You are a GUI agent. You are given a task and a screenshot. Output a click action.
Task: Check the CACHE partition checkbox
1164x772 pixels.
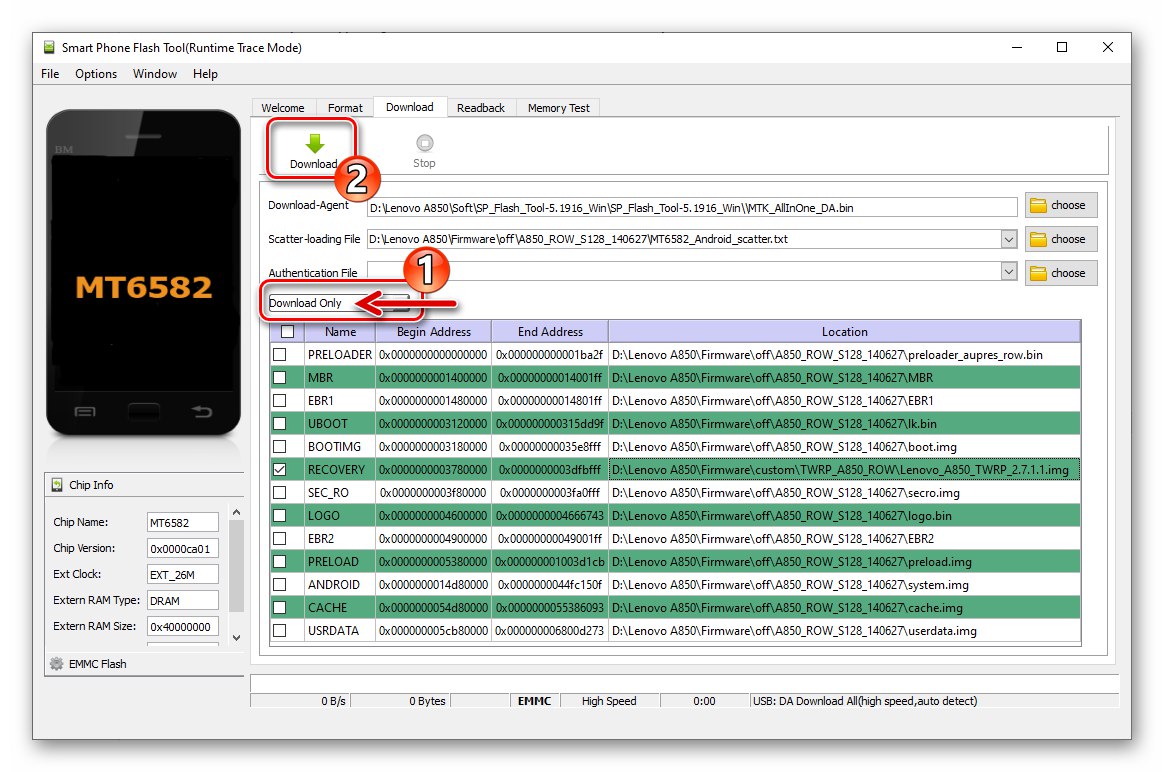(280, 608)
